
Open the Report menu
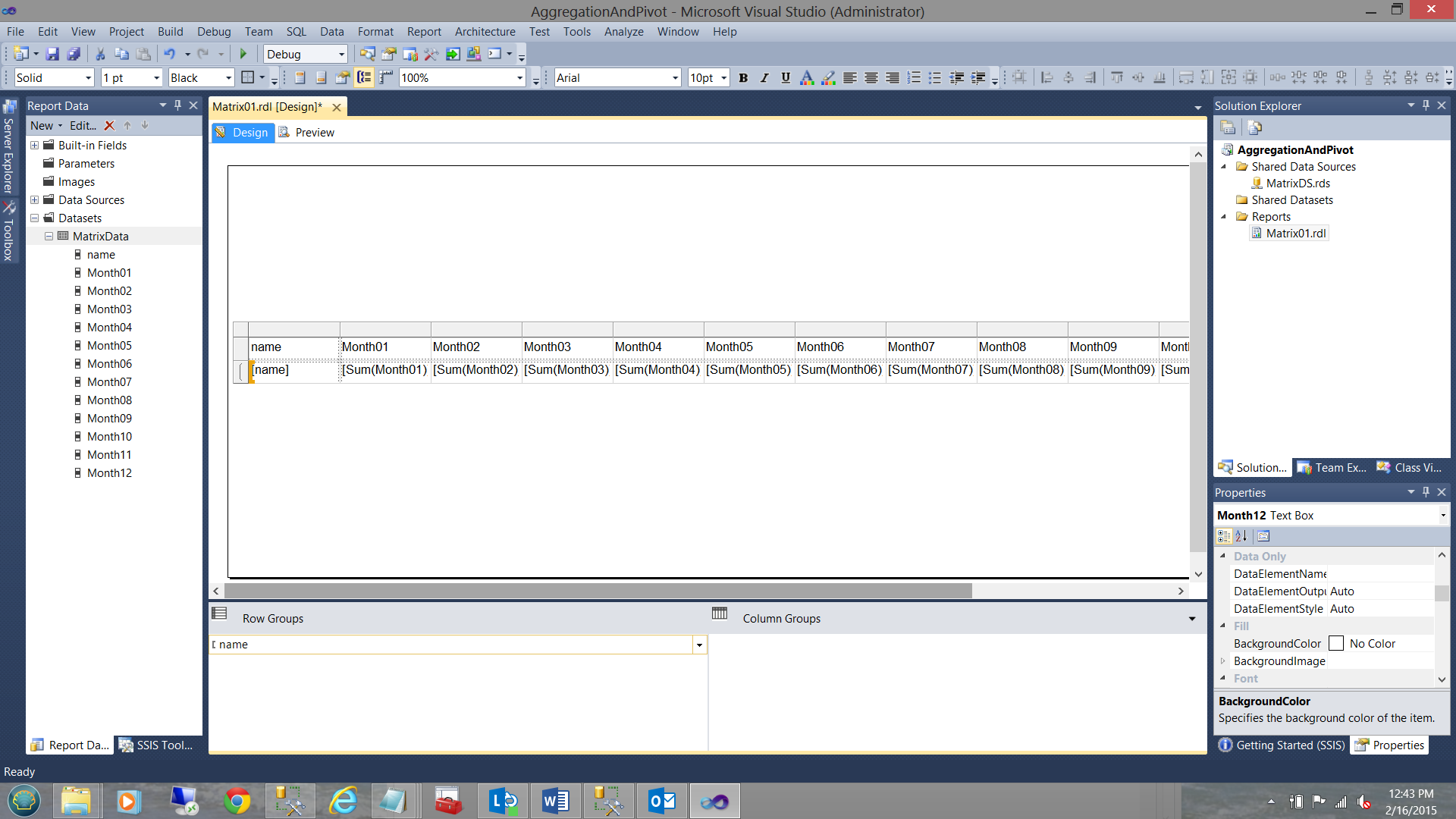click(423, 32)
